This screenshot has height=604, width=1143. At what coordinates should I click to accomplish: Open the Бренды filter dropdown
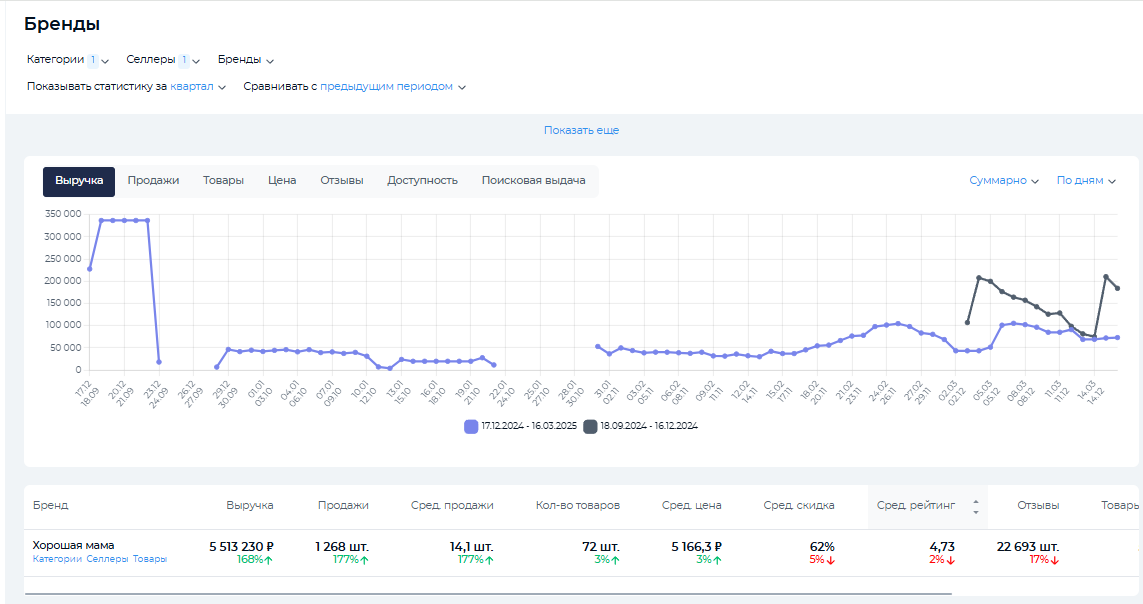(x=245, y=60)
